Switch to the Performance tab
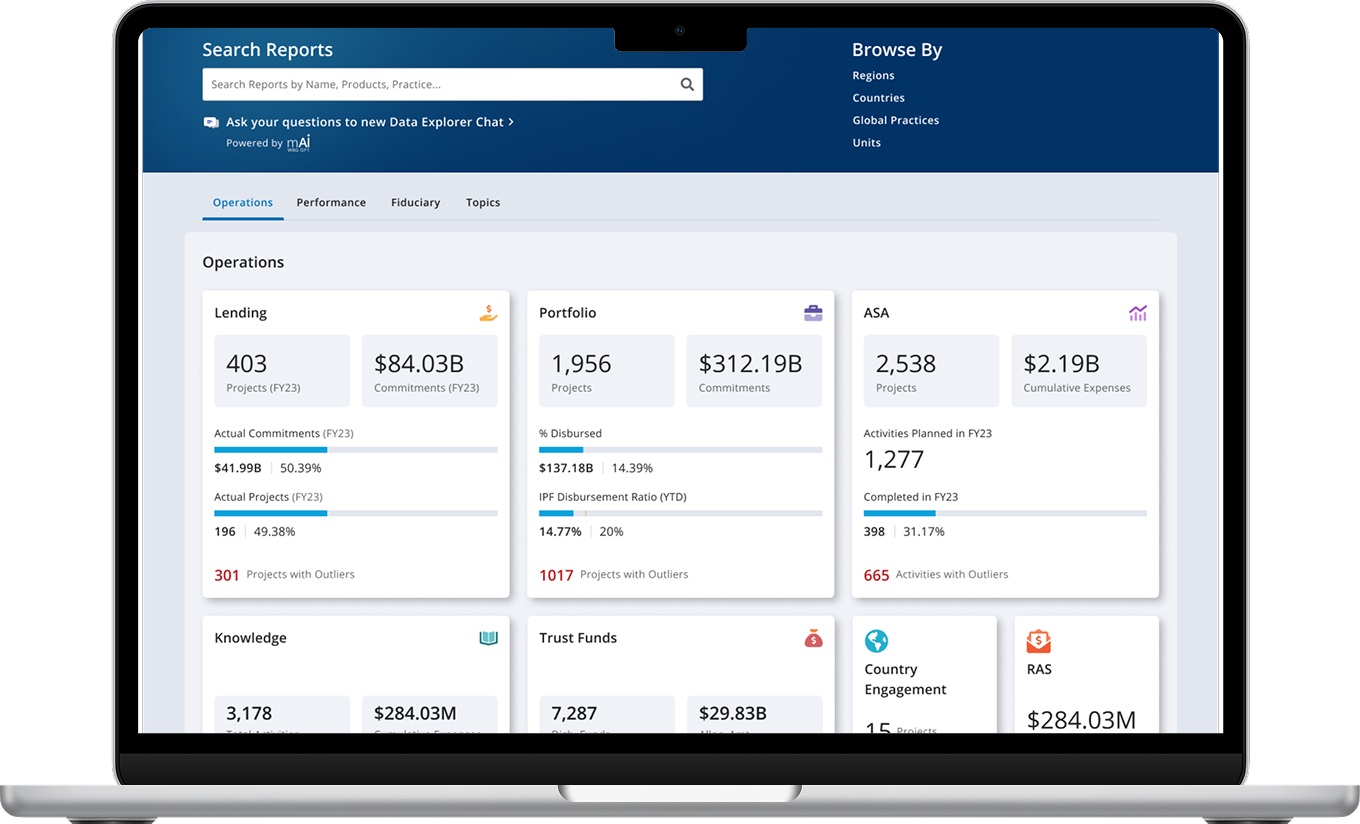This screenshot has width=1360, height=824. [x=331, y=203]
